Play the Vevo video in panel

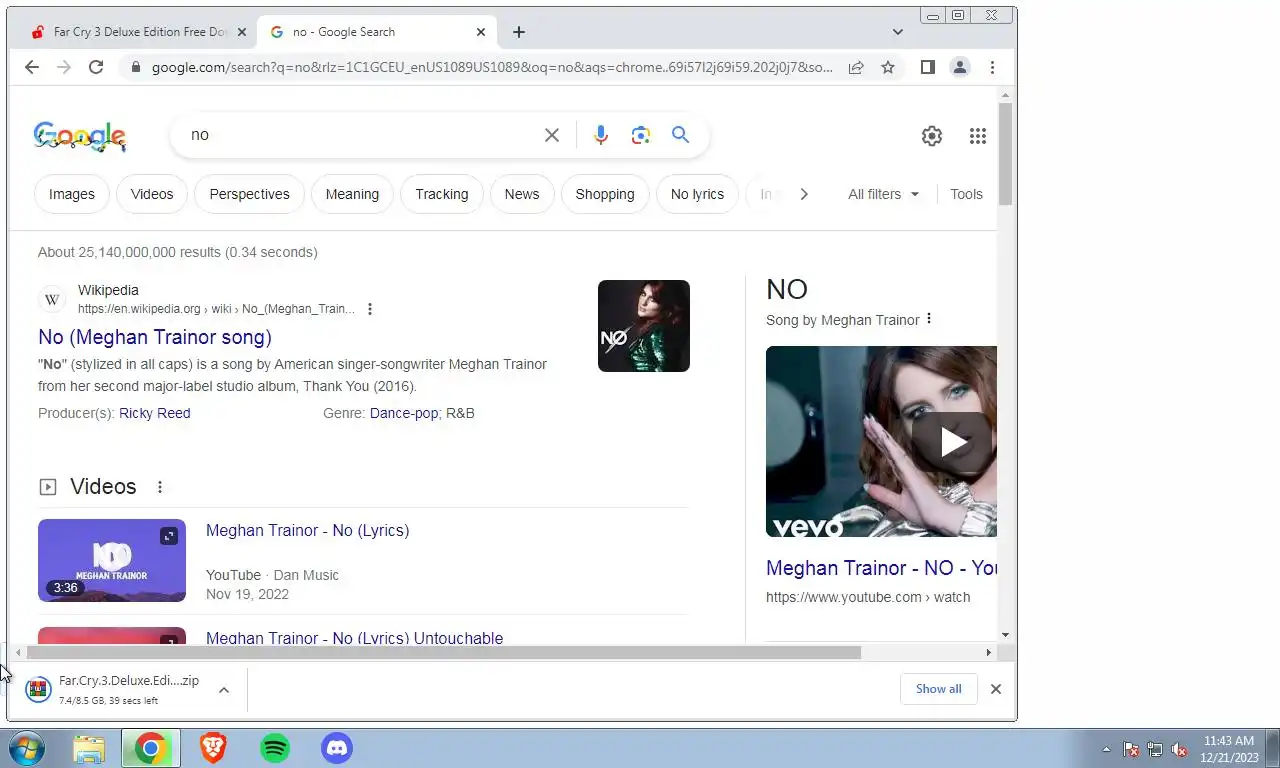click(x=953, y=442)
